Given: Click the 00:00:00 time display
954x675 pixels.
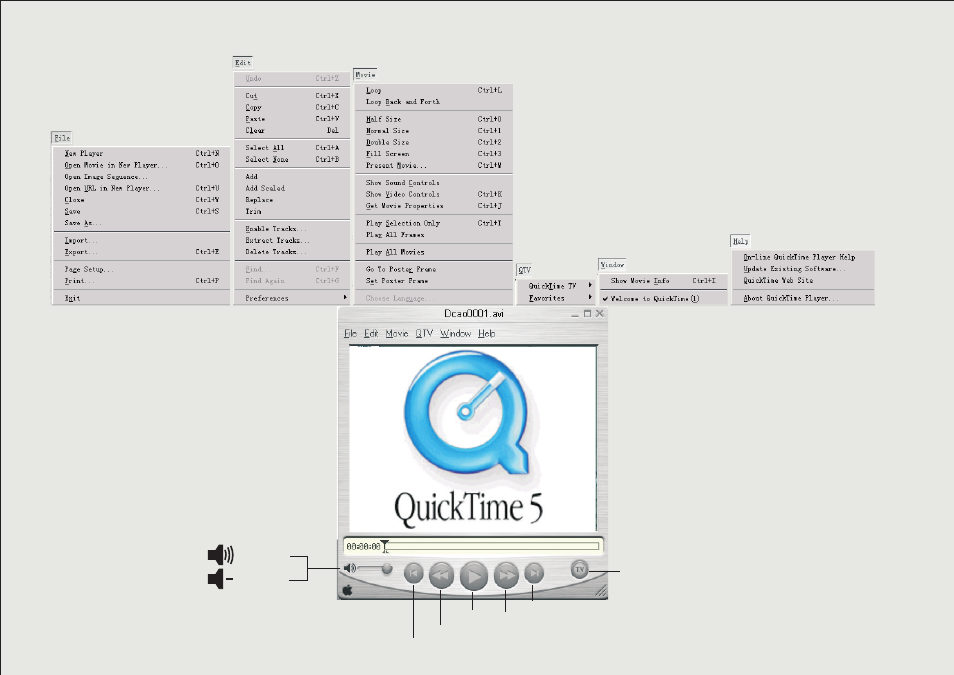Looking at the screenshot, I should point(363,547).
